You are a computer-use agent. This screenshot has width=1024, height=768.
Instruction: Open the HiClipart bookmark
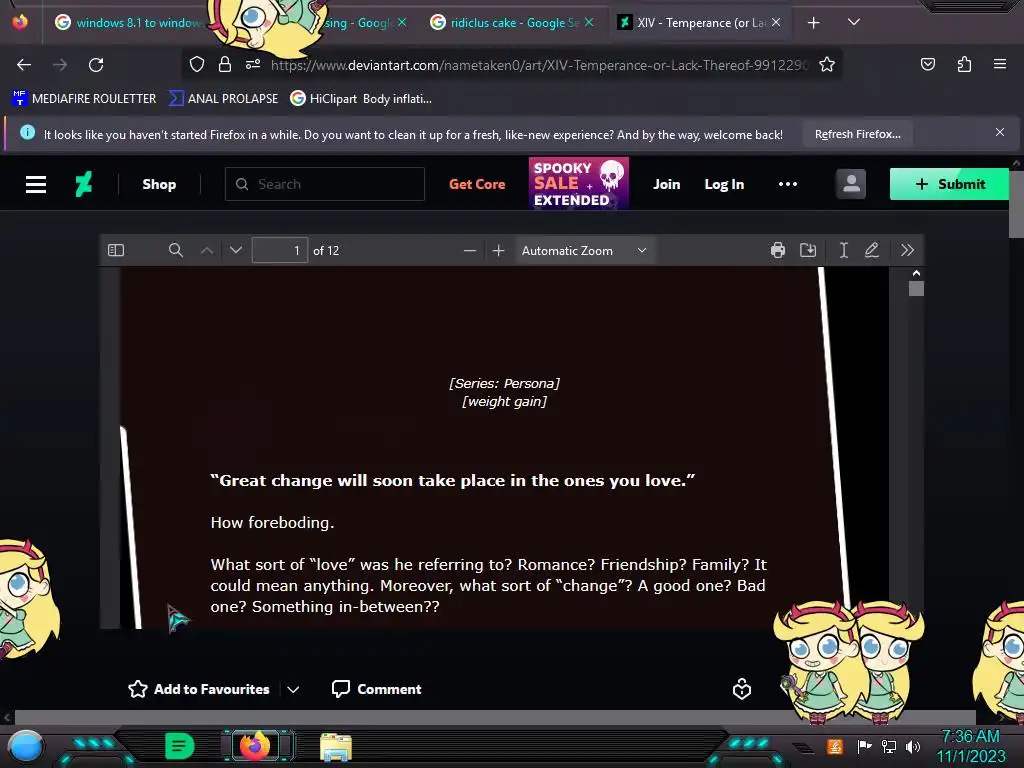click(360, 99)
